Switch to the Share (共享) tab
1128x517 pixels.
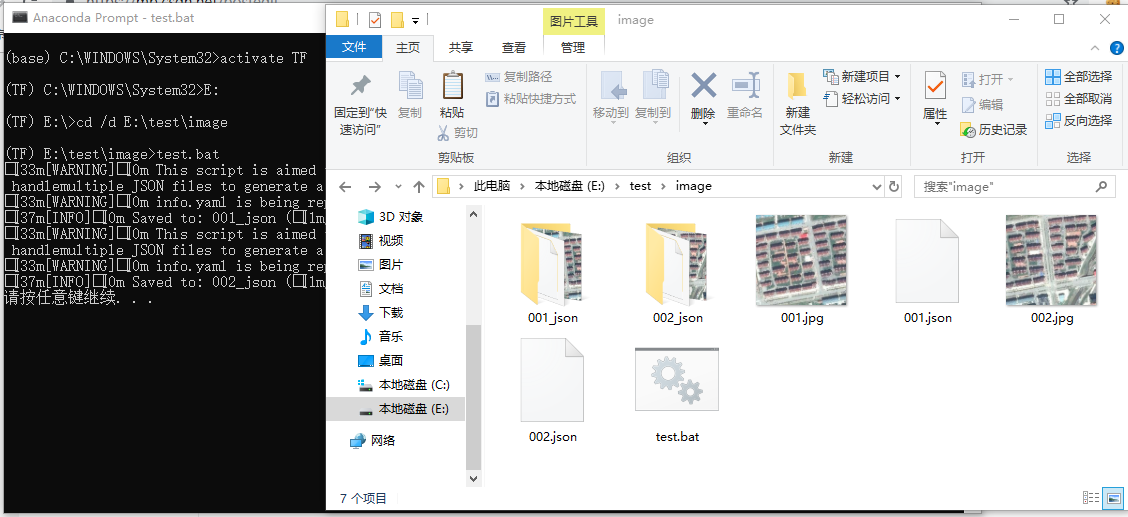pos(460,47)
